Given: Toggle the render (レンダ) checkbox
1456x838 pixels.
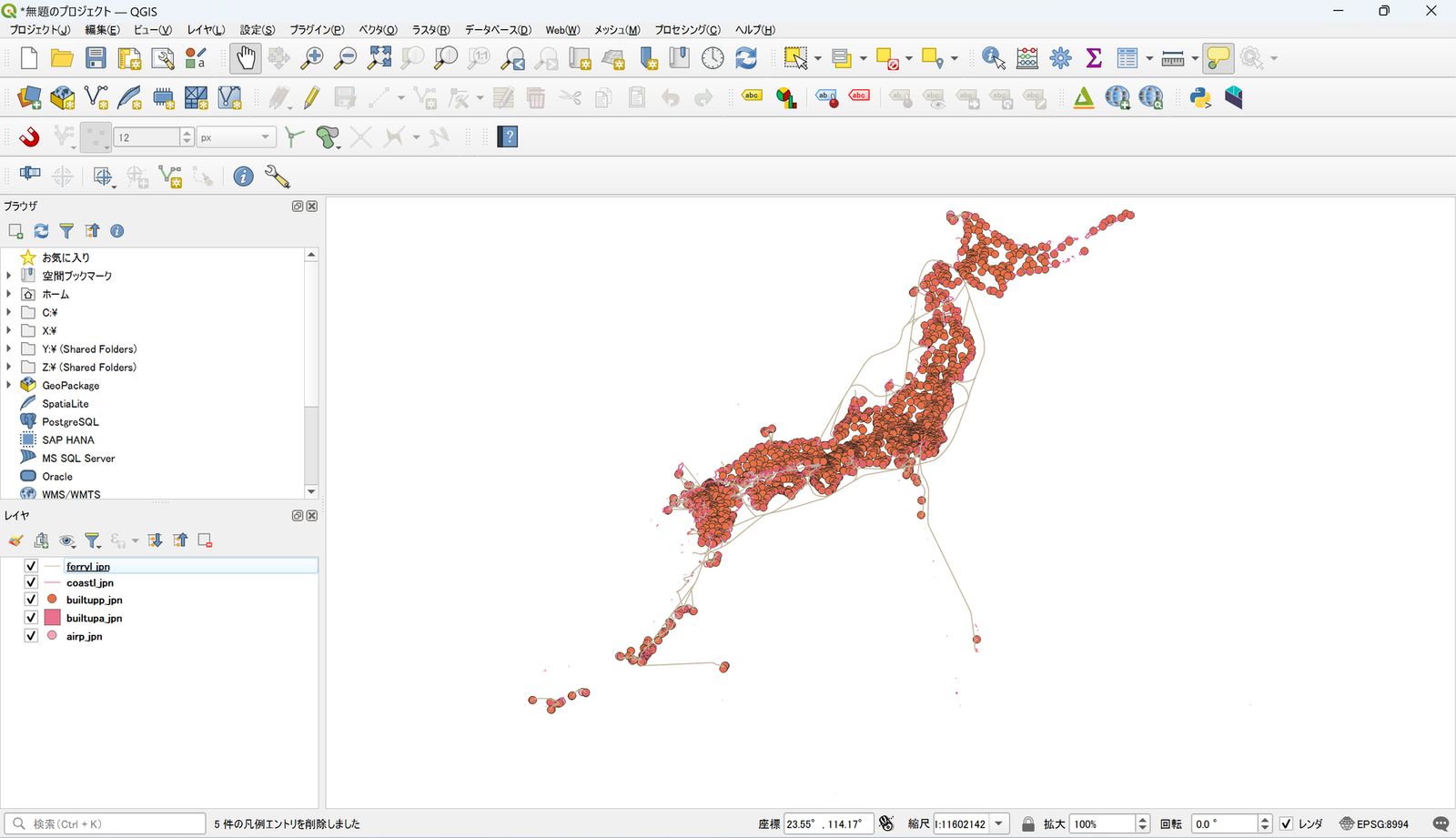Looking at the screenshot, I should pyautogui.click(x=1286, y=823).
